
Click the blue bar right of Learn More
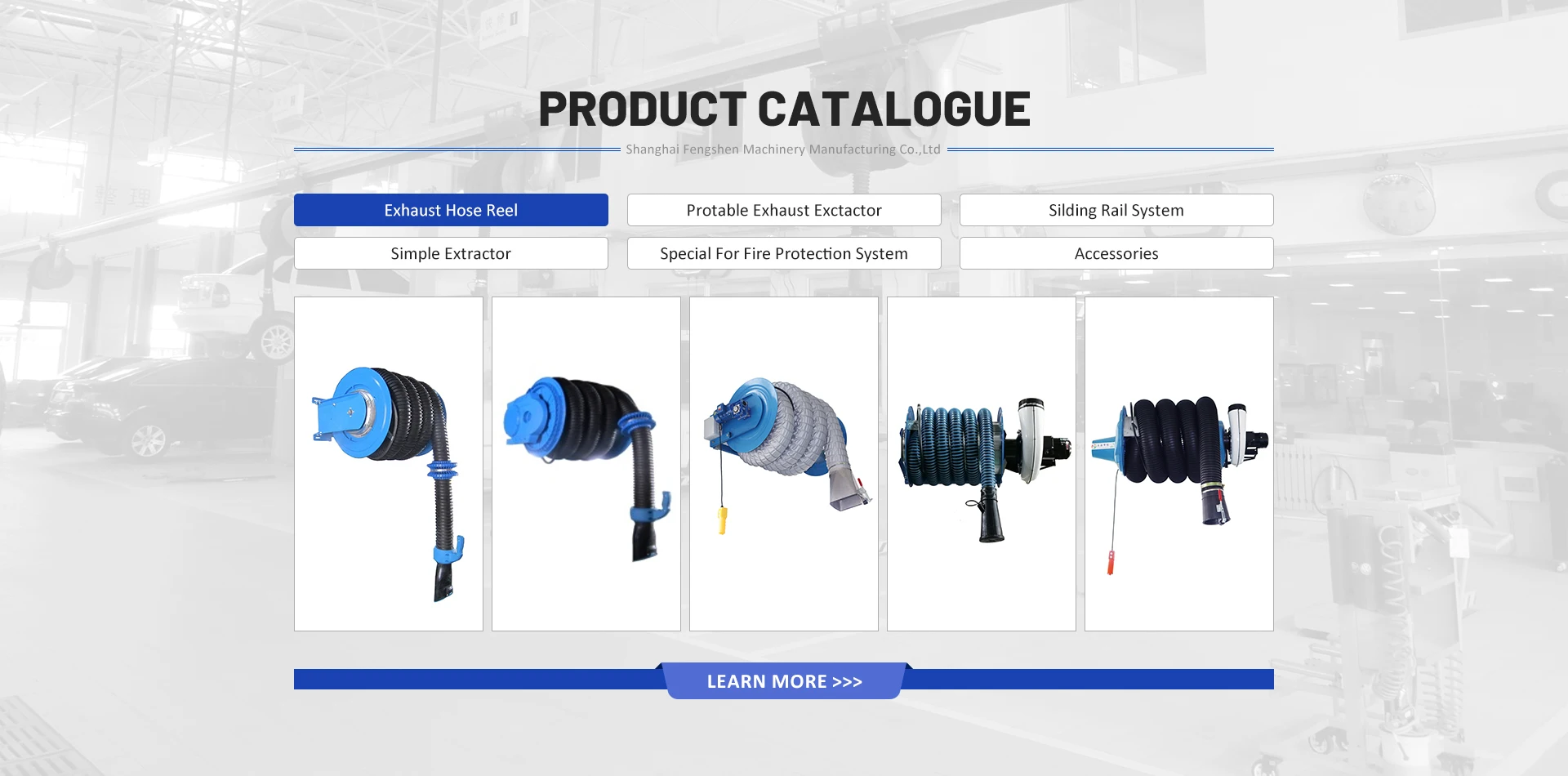(1090, 680)
